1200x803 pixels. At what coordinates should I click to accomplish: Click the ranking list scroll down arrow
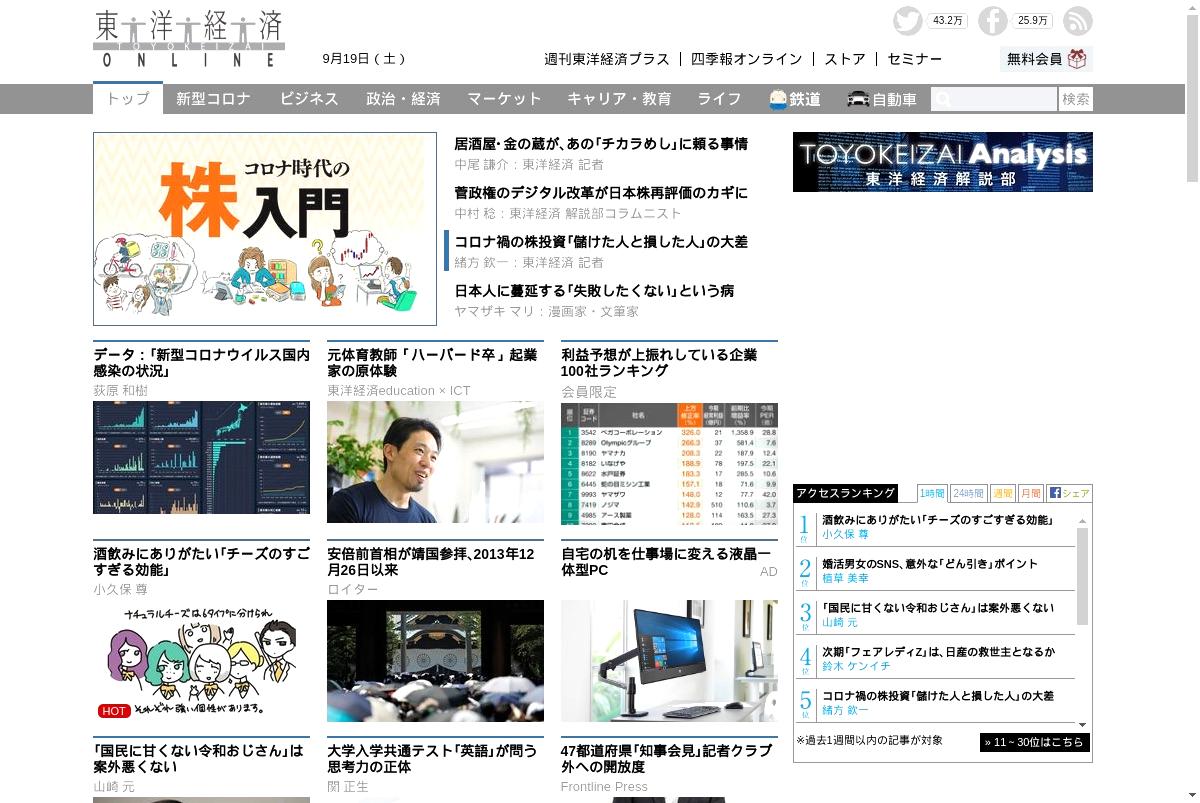(x=1082, y=724)
